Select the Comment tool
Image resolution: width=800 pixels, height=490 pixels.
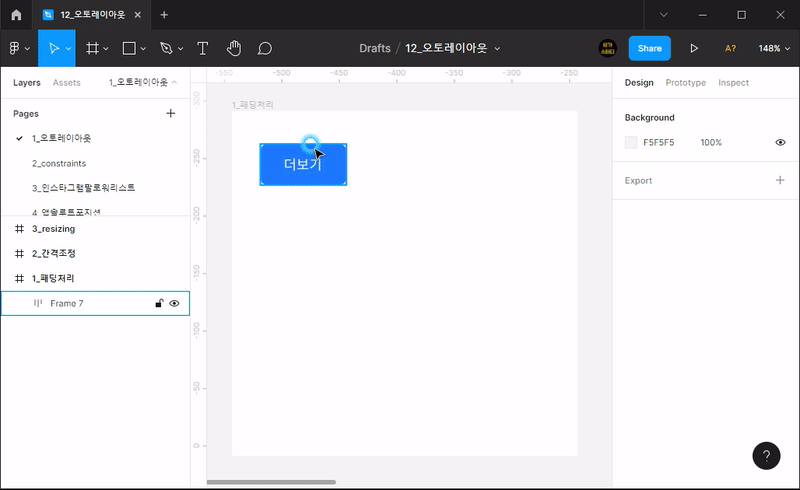265,48
